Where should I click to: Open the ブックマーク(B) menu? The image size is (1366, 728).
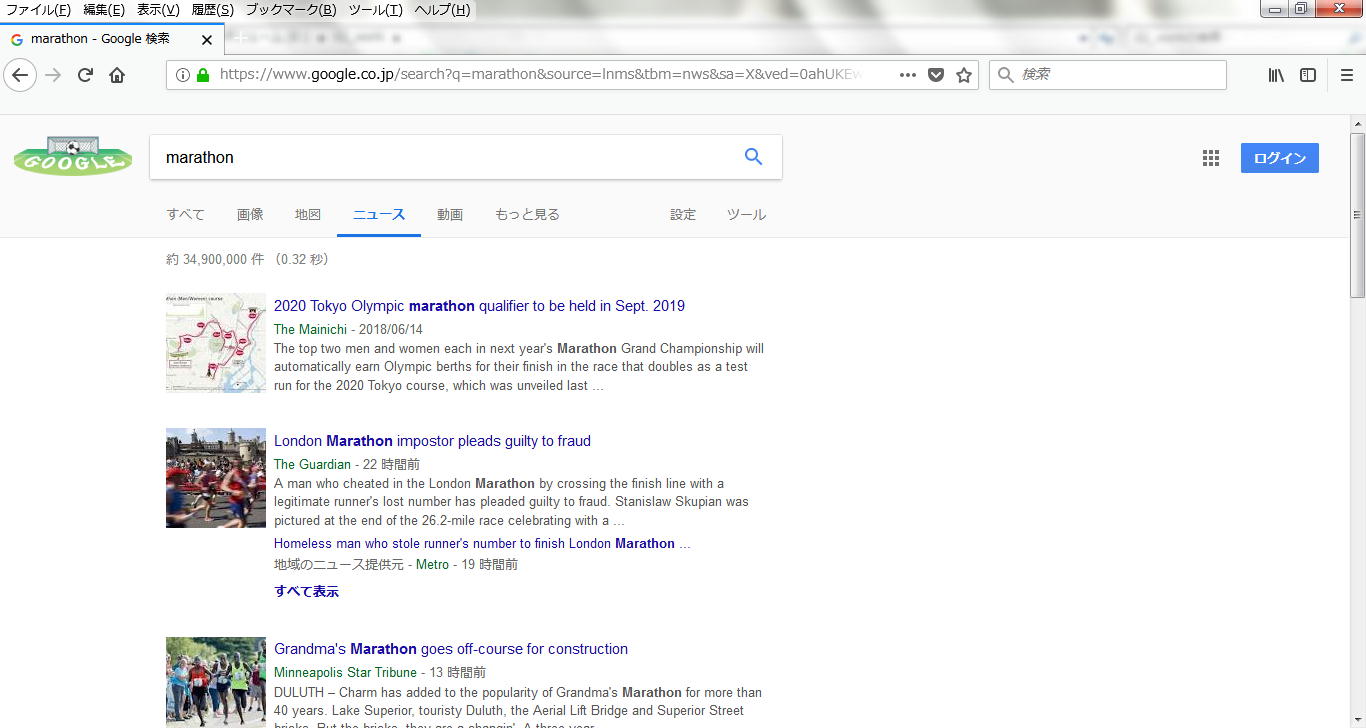point(291,10)
